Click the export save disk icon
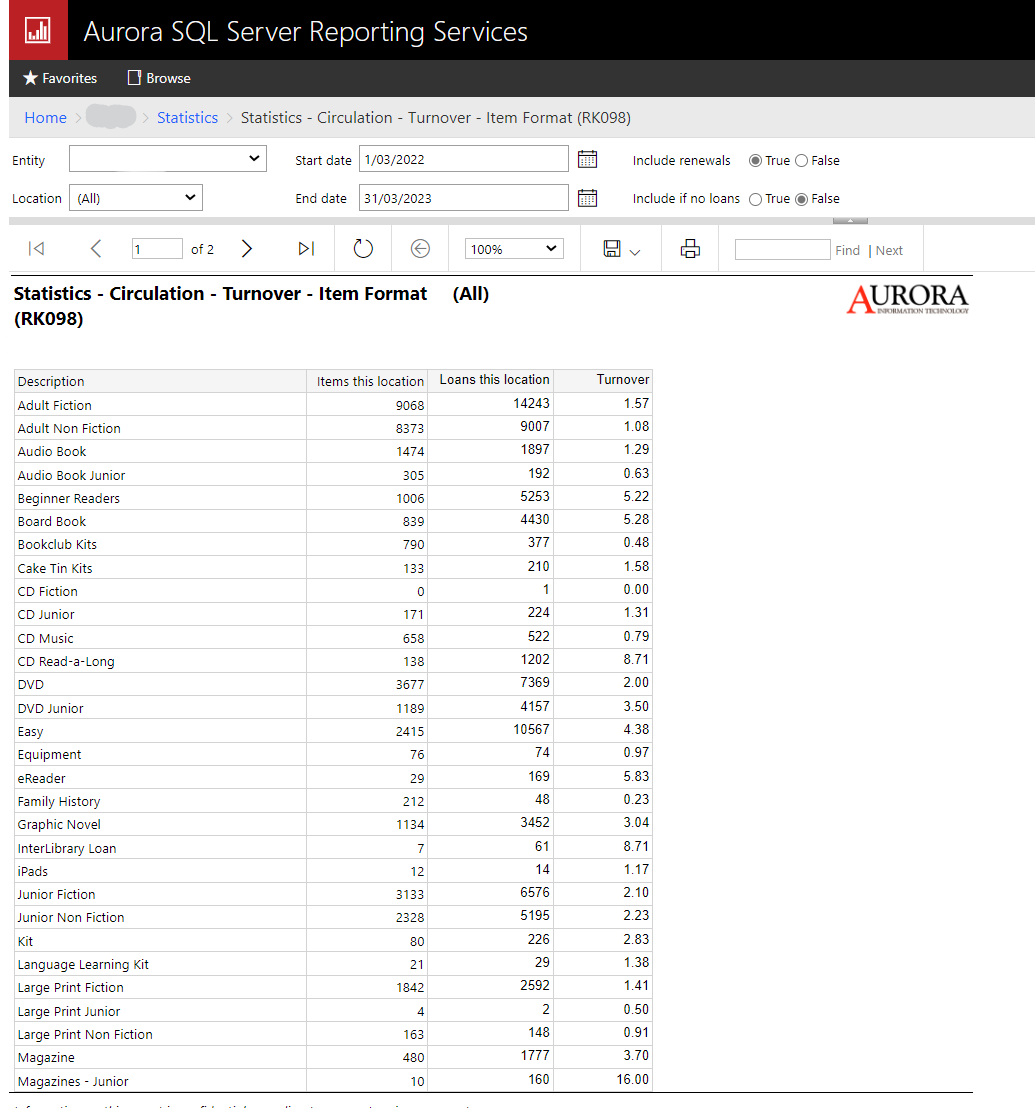The height and width of the screenshot is (1108, 1035). [x=612, y=249]
